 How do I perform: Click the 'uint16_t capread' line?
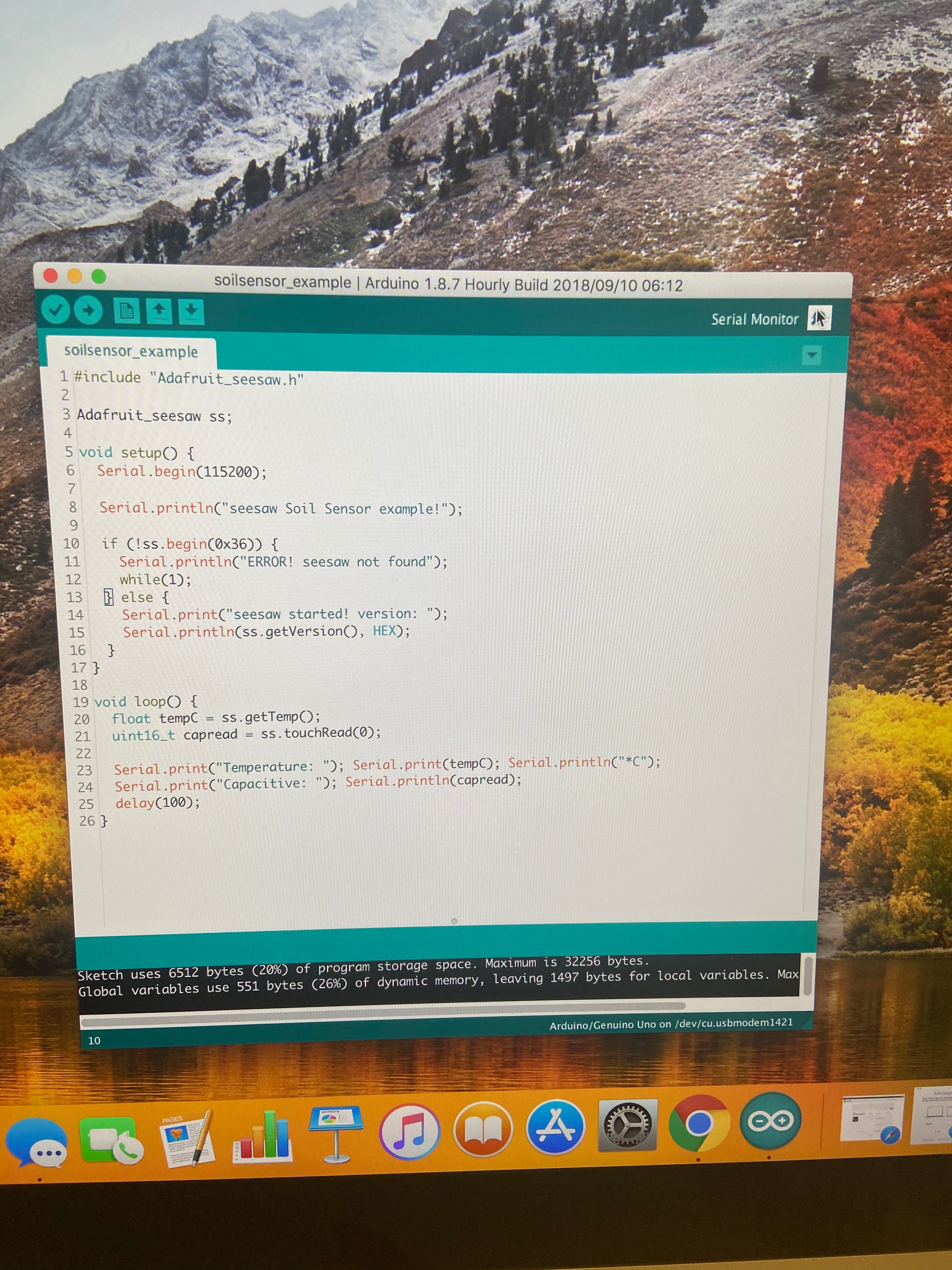[246, 734]
